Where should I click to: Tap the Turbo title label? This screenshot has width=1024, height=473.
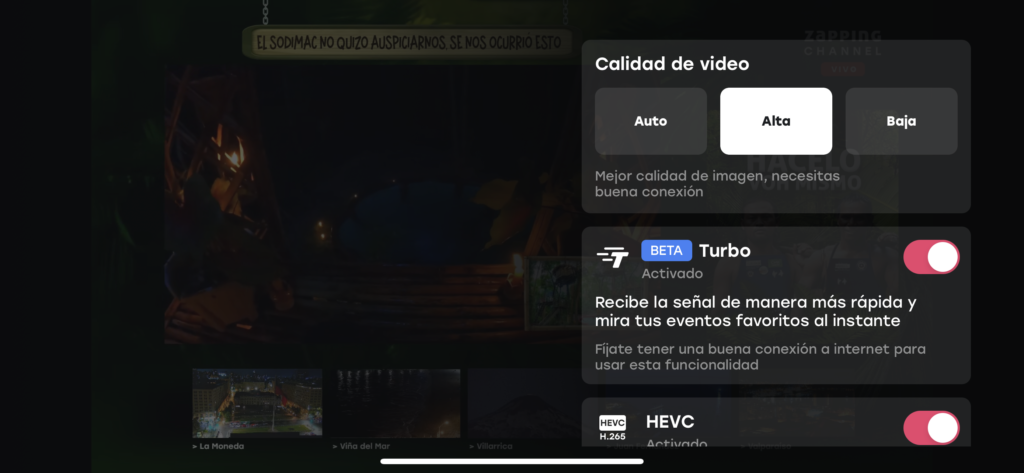pos(725,250)
